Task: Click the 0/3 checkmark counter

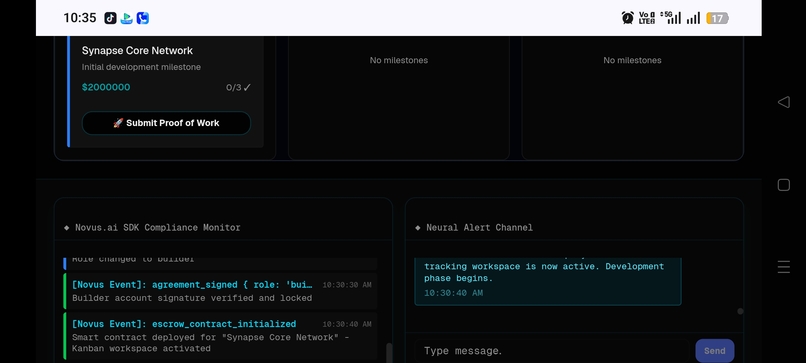Action: [x=239, y=87]
